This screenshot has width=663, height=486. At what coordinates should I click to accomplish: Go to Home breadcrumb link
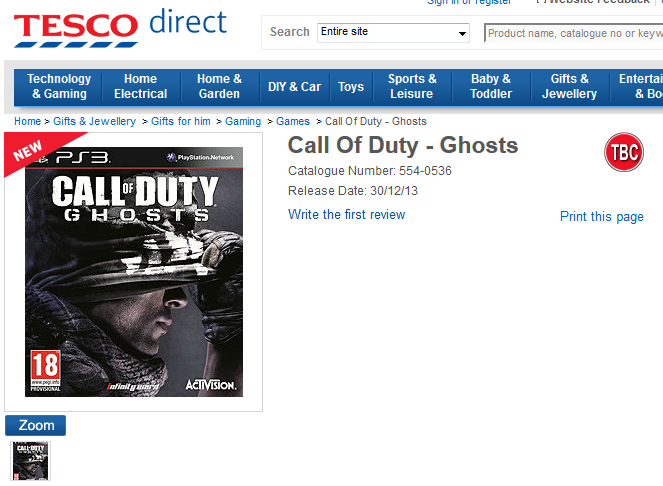(27, 121)
